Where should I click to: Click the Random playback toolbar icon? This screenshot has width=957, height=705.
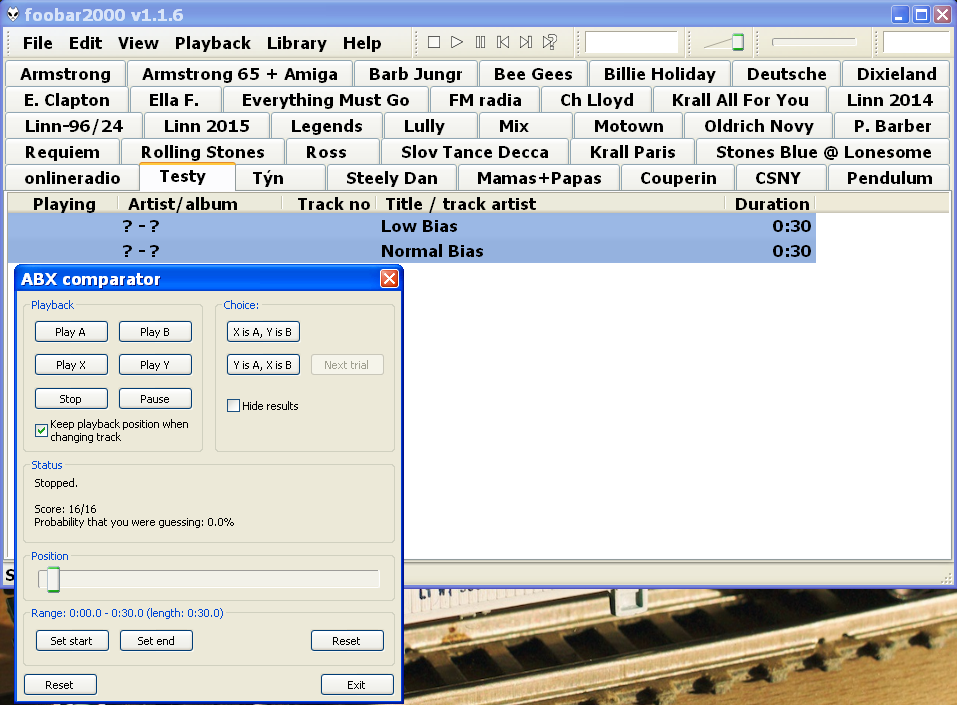click(x=549, y=42)
